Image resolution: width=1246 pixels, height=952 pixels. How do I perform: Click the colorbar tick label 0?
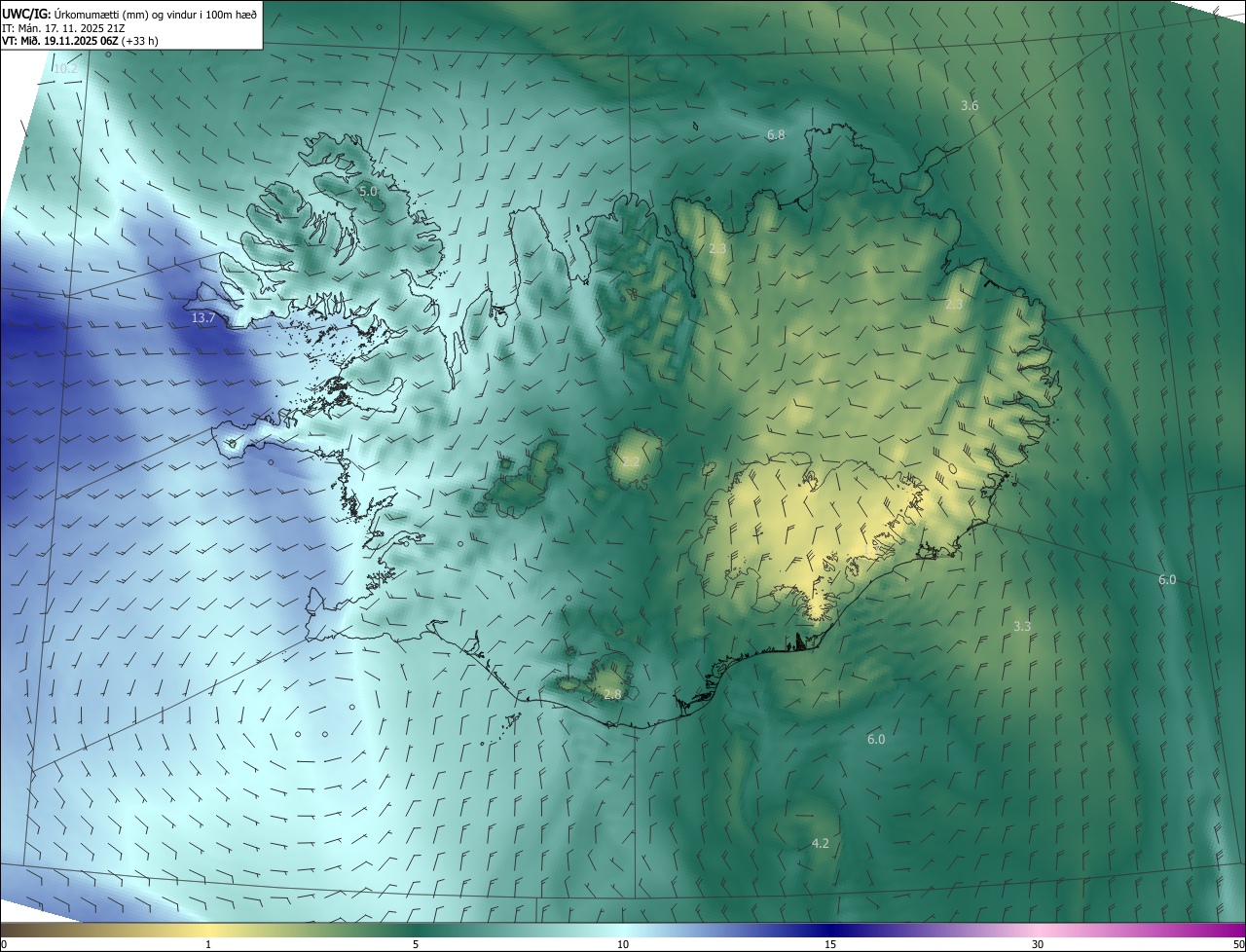4,945
